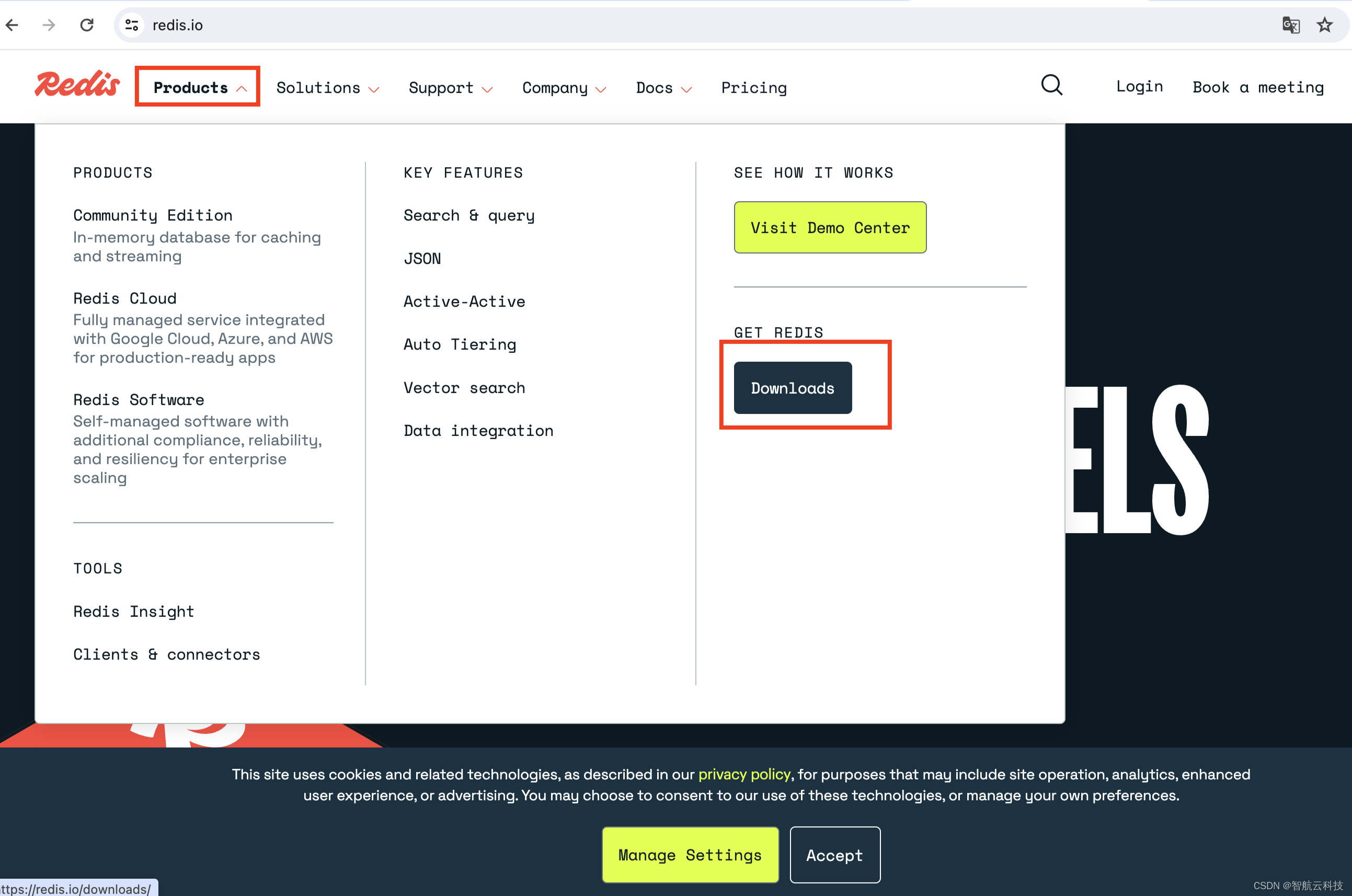Click 'Fully managed service integrated' description
1352x896 pixels.
click(x=203, y=339)
